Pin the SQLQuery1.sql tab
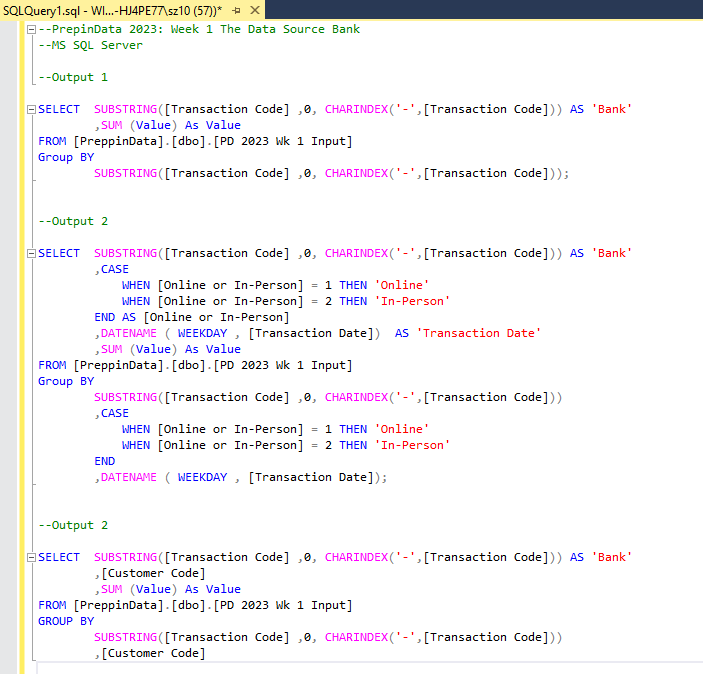The image size is (703, 674). [x=236, y=10]
